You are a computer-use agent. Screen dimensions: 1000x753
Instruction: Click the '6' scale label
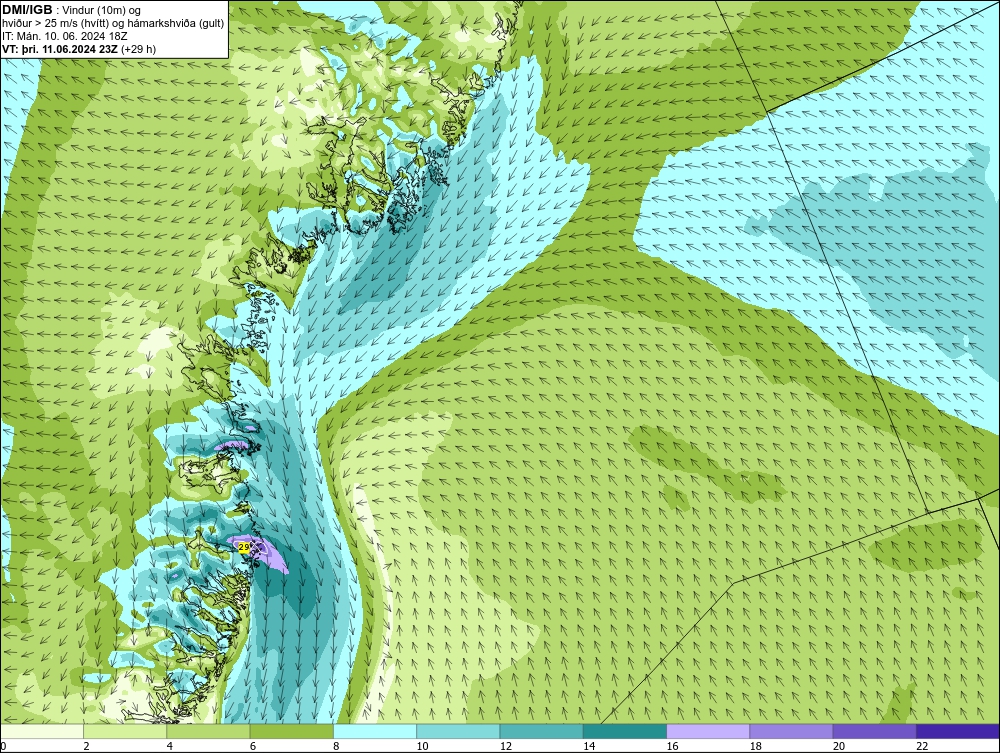[253, 747]
